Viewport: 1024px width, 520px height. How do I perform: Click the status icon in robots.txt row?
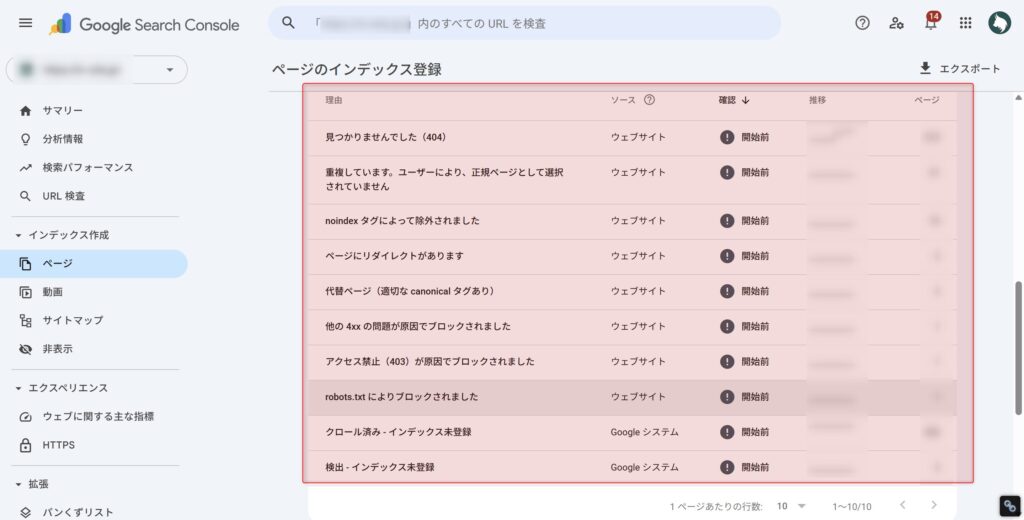point(727,397)
